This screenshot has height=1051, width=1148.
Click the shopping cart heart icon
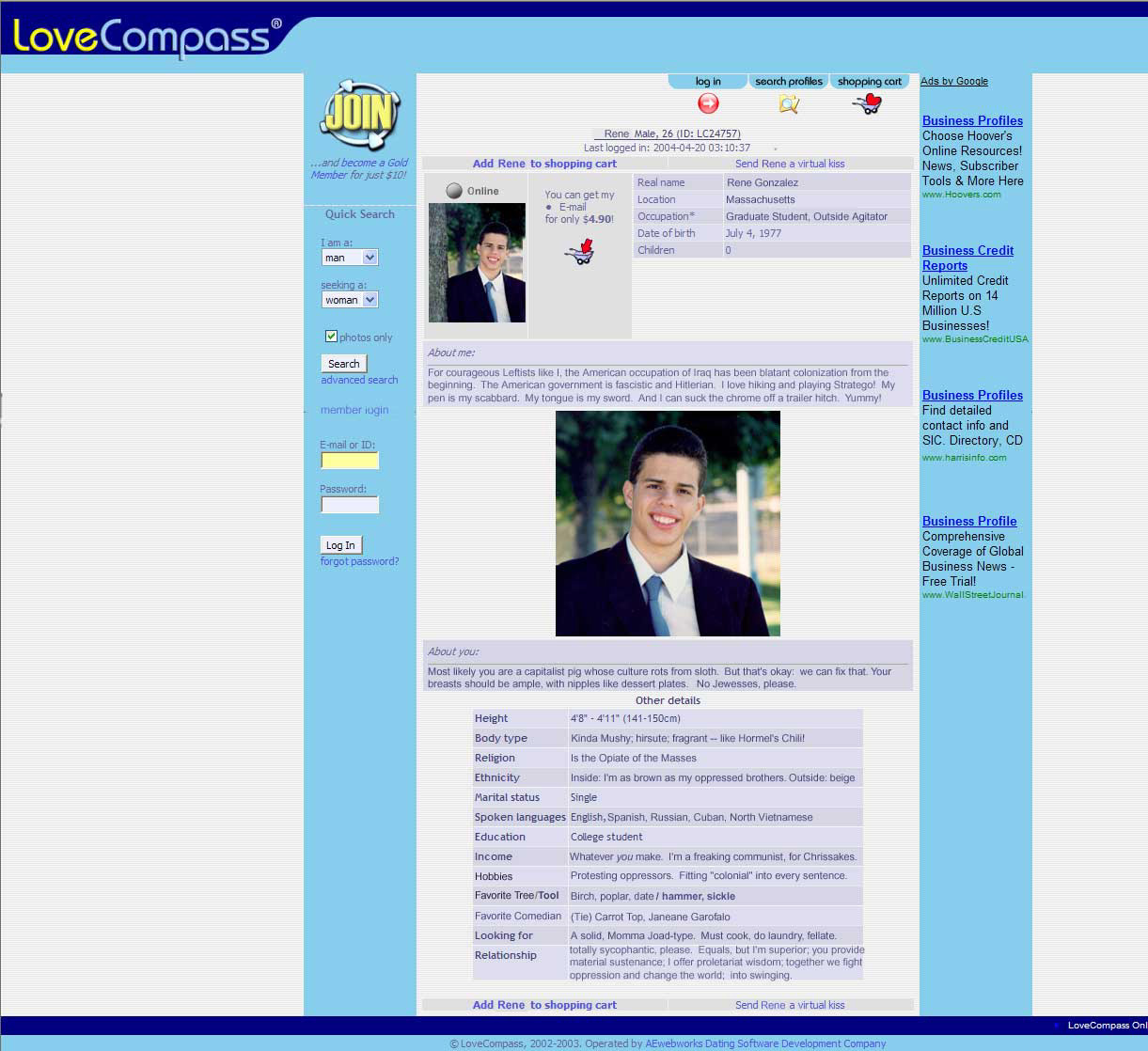click(x=868, y=103)
